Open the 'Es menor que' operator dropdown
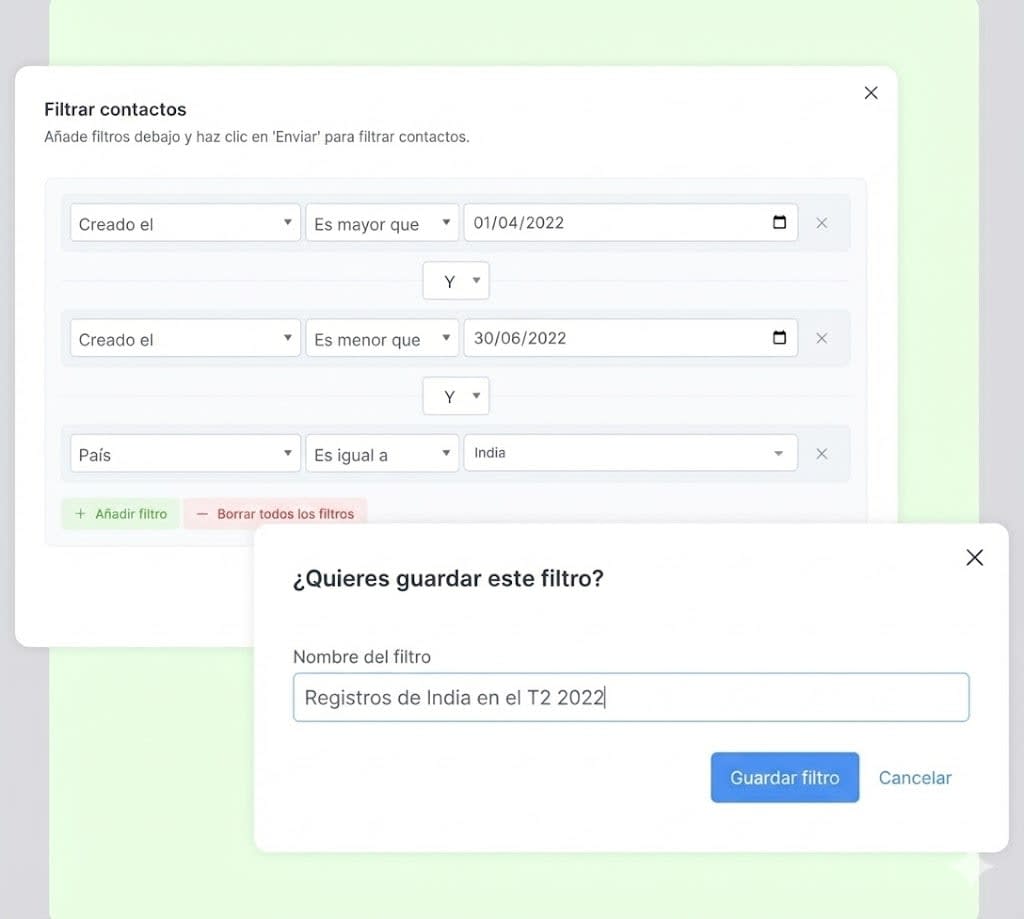The image size is (1024, 919). tap(382, 338)
